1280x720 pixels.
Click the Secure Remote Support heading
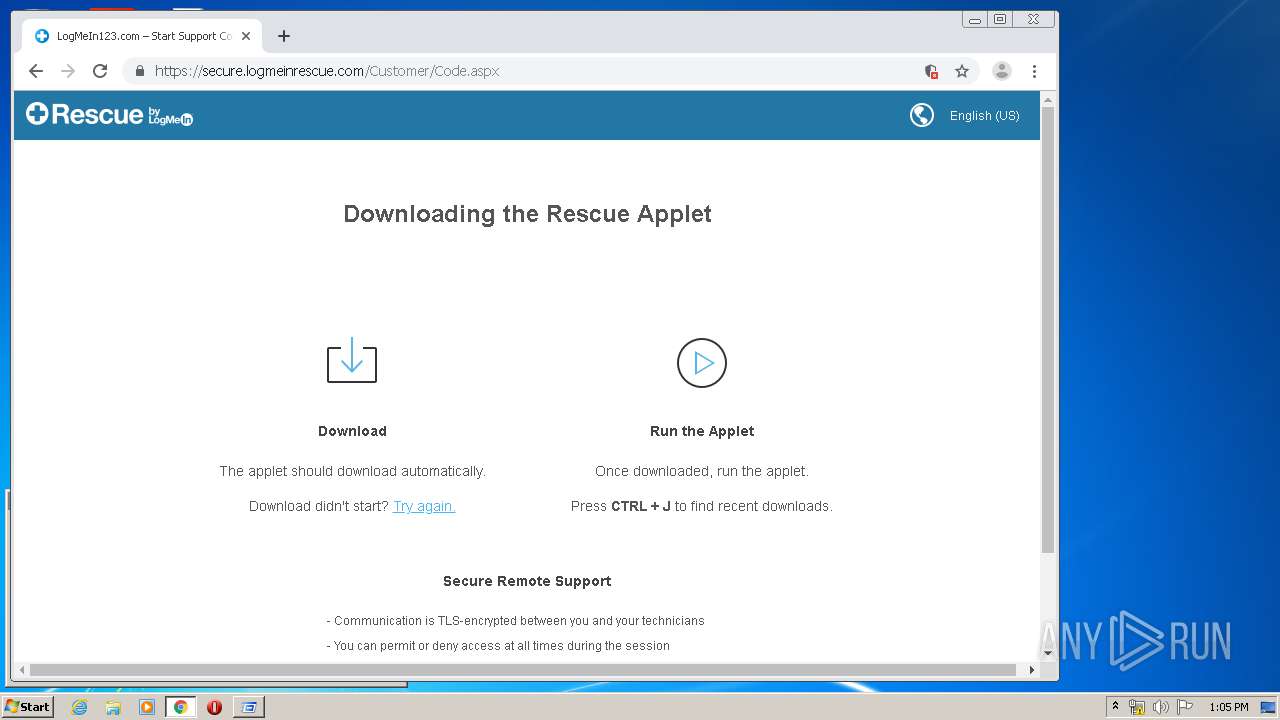click(x=527, y=581)
